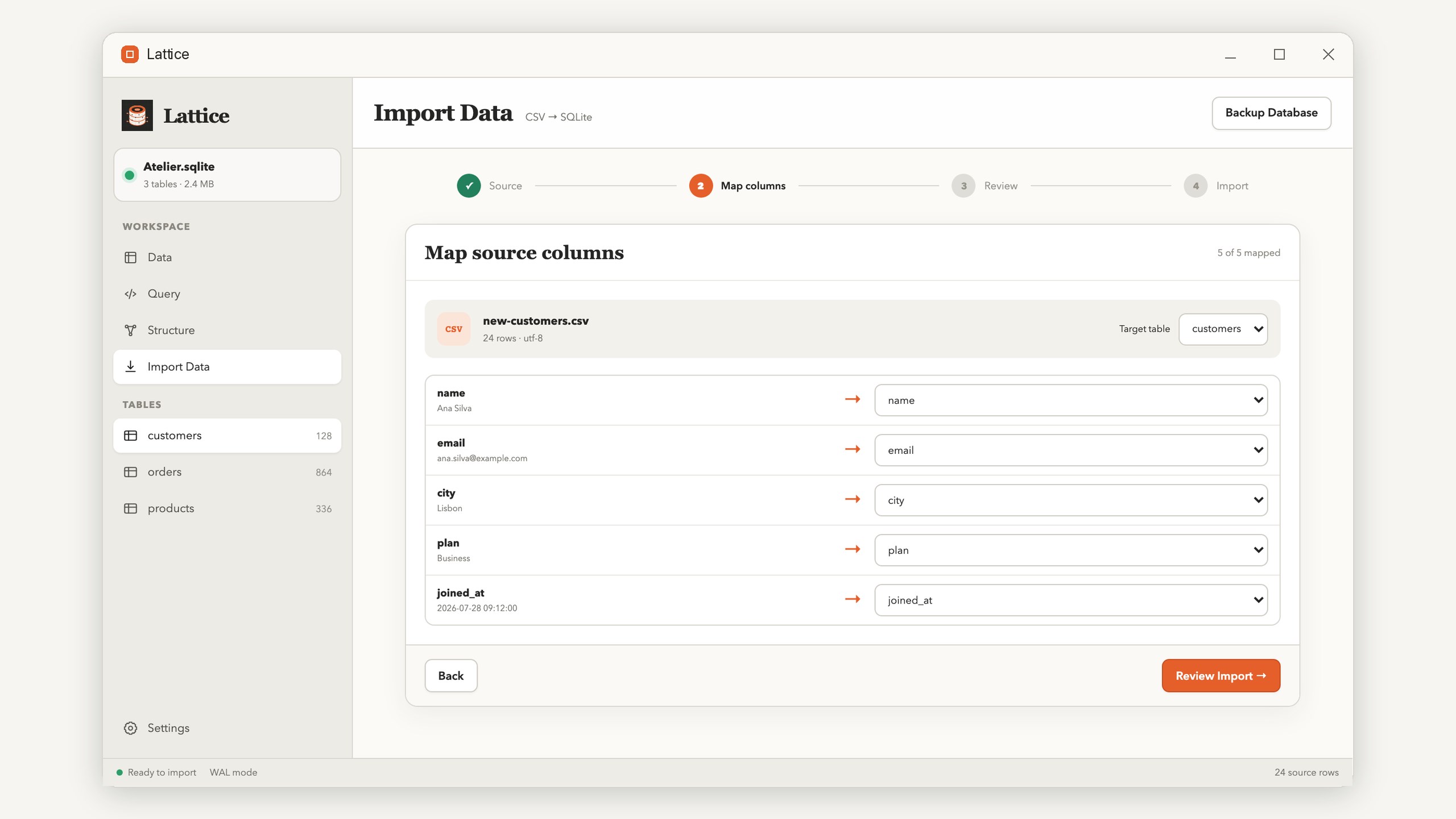Screen dimensions: 1456x819
Task: Select the products table entry
Action: (x=227, y=508)
